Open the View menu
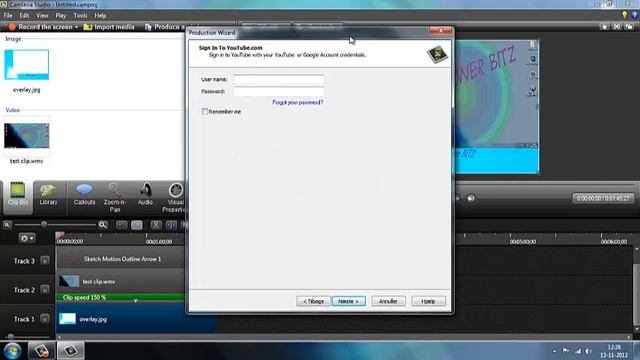640x360 pixels. point(42,16)
